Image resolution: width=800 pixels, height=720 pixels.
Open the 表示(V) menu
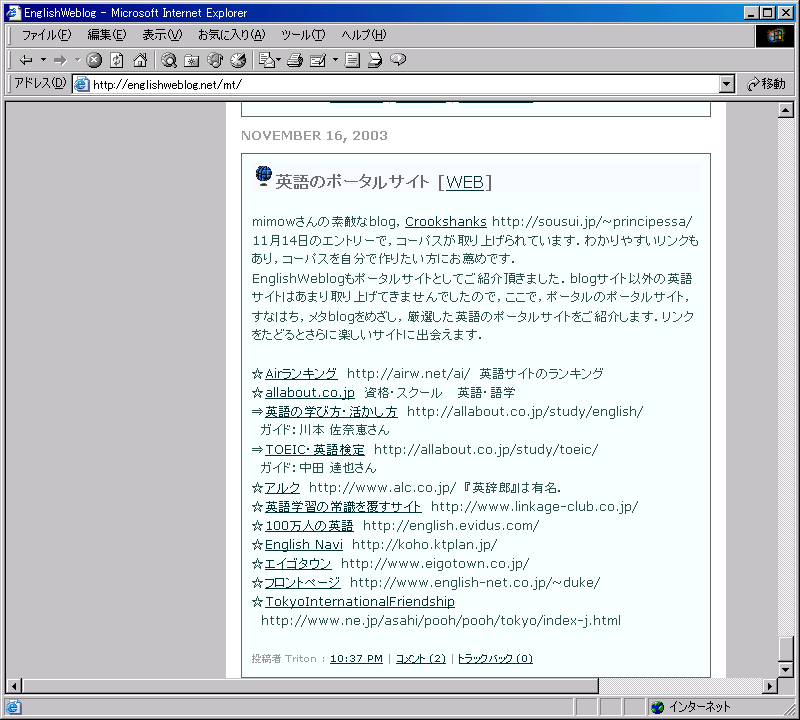tap(162, 35)
